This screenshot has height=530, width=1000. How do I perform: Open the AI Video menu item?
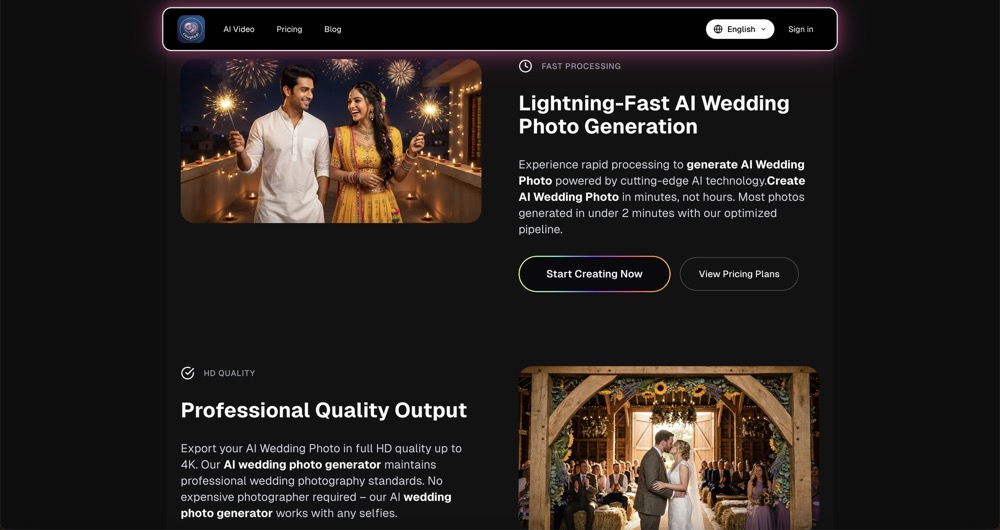click(239, 29)
